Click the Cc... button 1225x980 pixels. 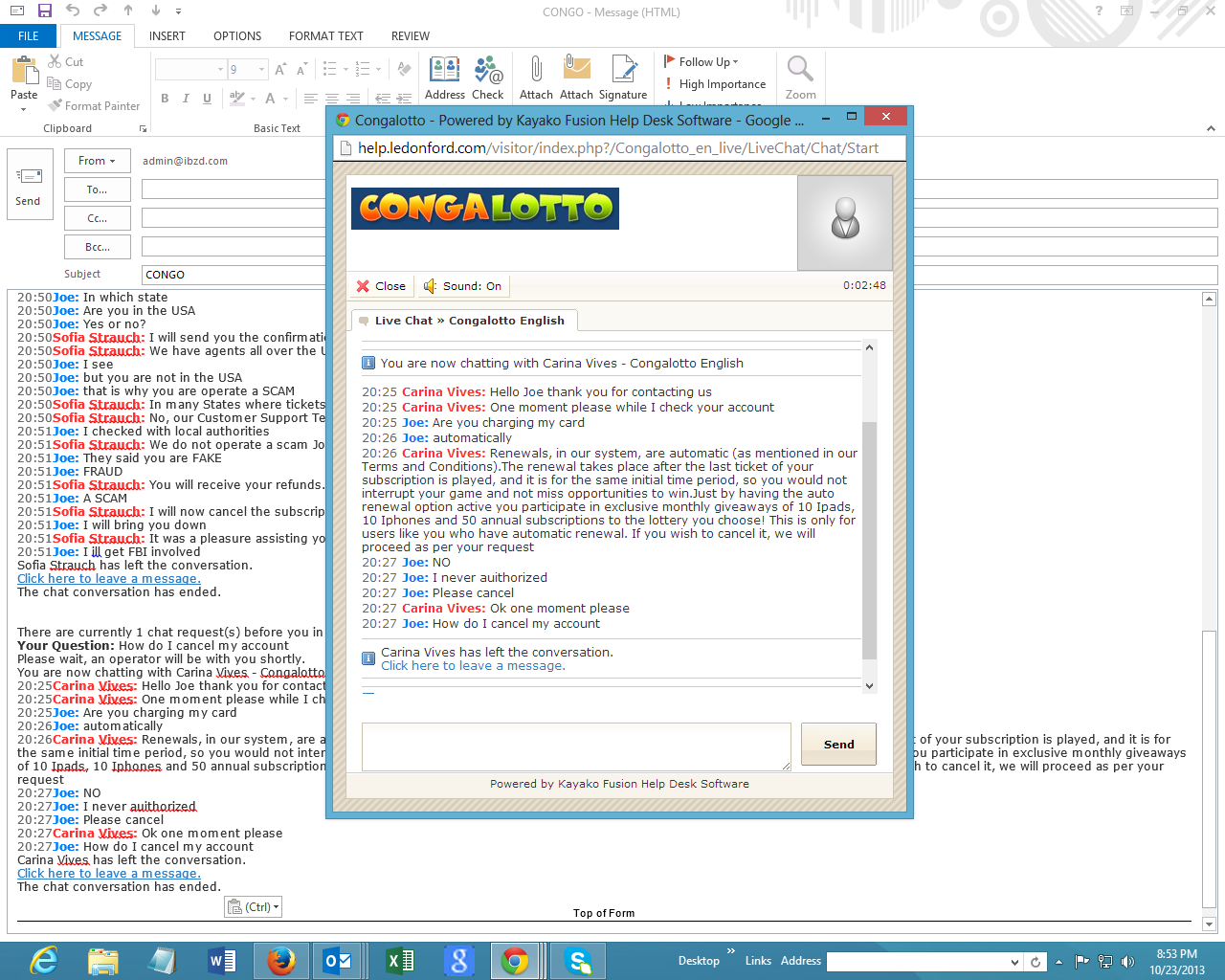98,218
